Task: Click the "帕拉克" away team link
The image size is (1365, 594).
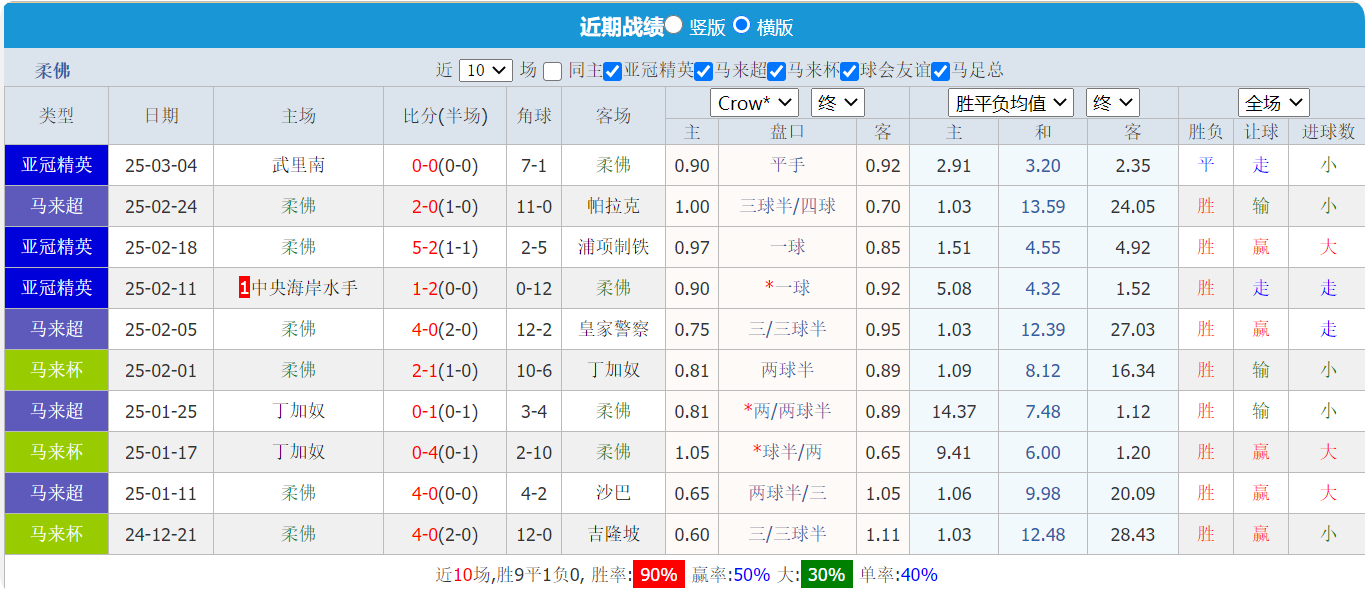Action: pyautogui.click(x=614, y=206)
